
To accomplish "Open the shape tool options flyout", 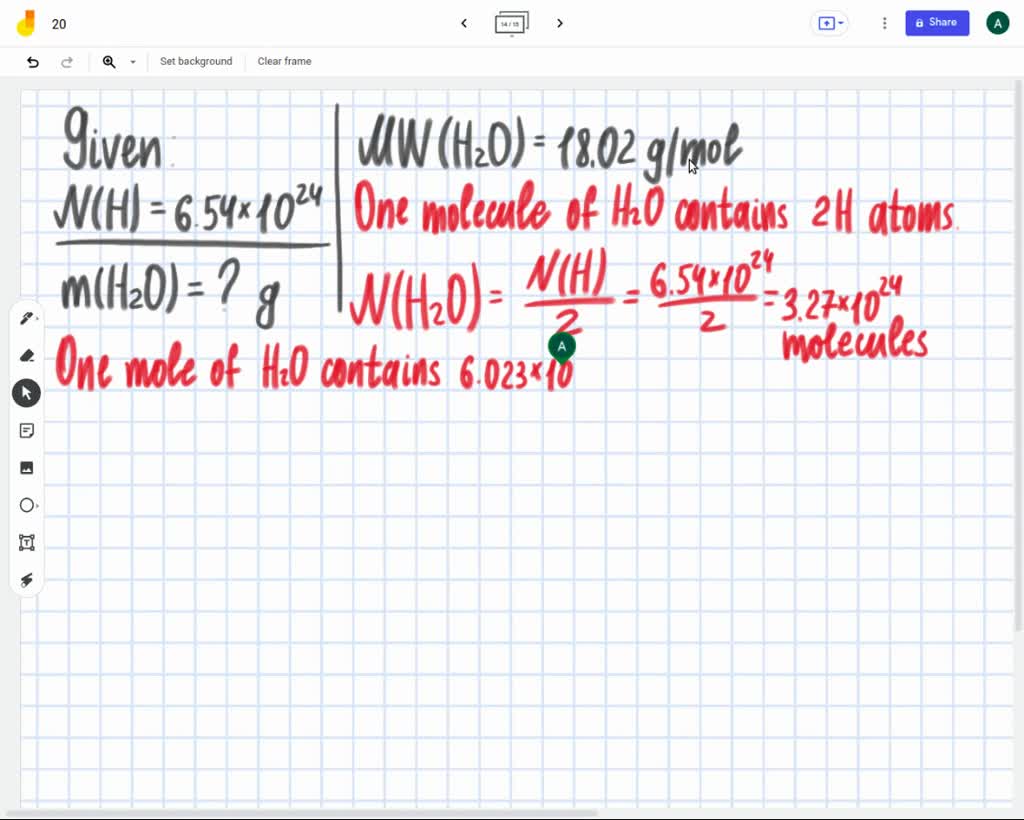I will tap(37, 505).
